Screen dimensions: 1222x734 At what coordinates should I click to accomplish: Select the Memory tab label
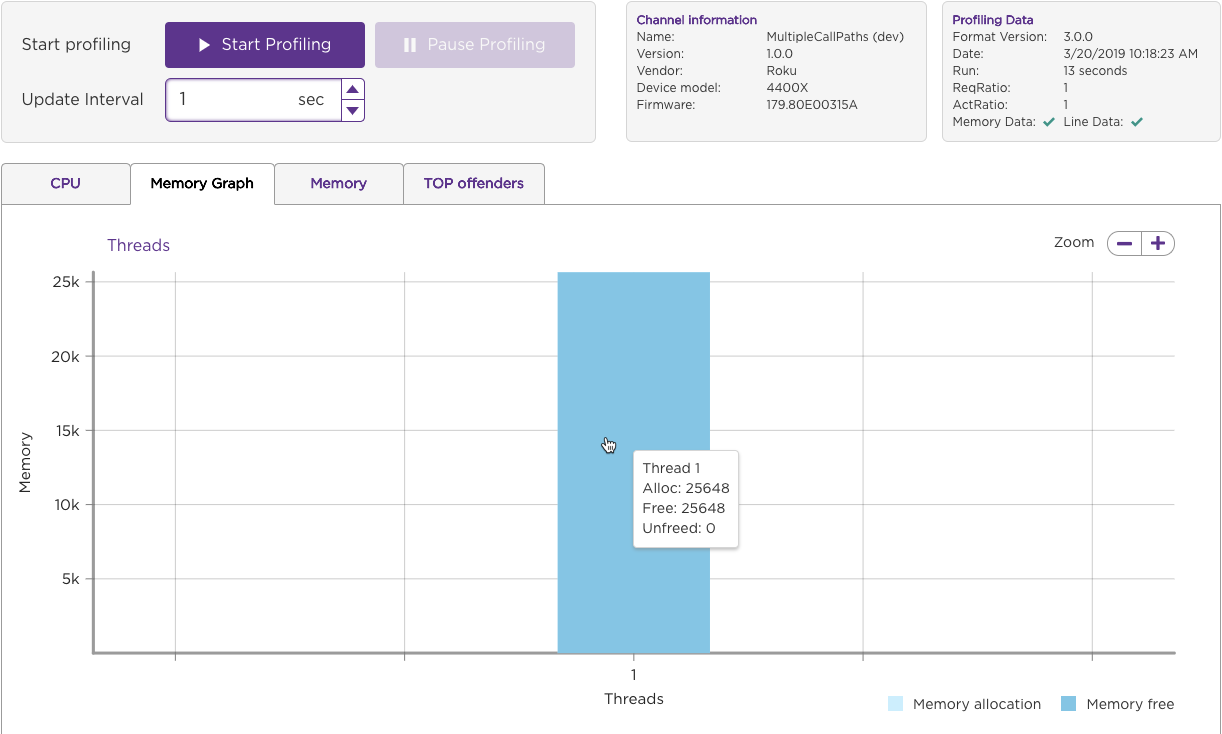[x=338, y=183]
